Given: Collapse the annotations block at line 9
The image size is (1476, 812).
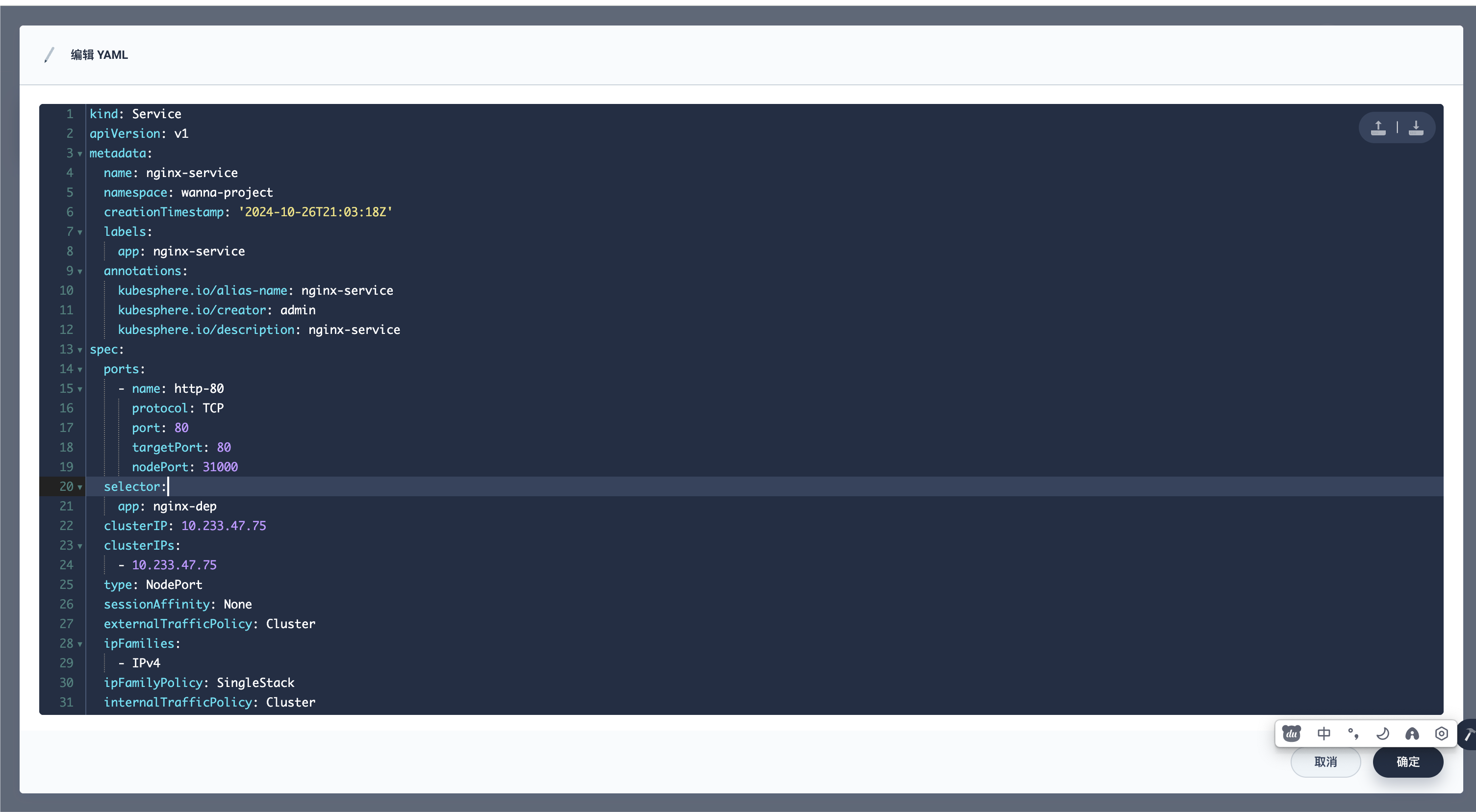Looking at the screenshot, I should (80, 272).
